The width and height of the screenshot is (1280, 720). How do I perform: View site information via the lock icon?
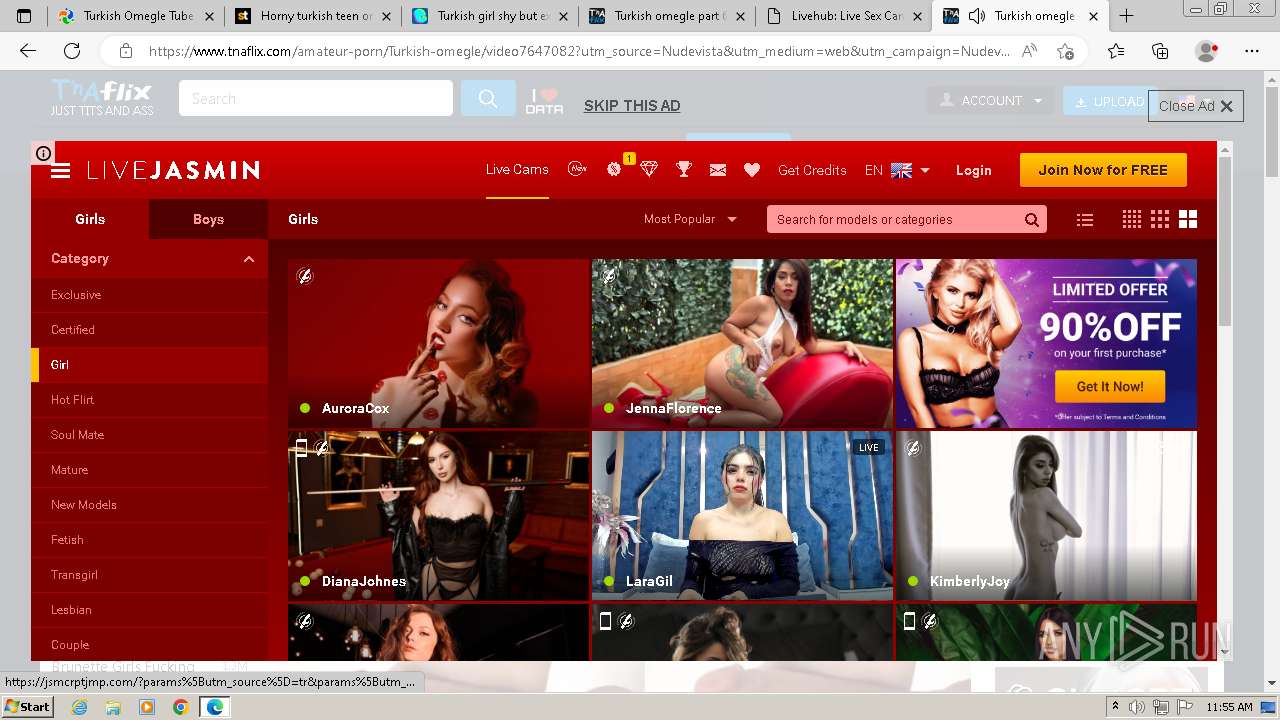pos(126,51)
